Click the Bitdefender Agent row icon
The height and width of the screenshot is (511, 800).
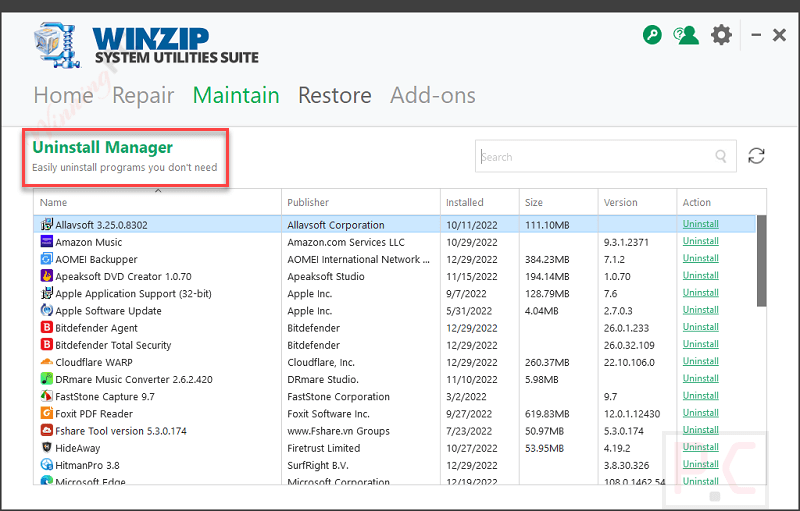pyautogui.click(x=46, y=327)
